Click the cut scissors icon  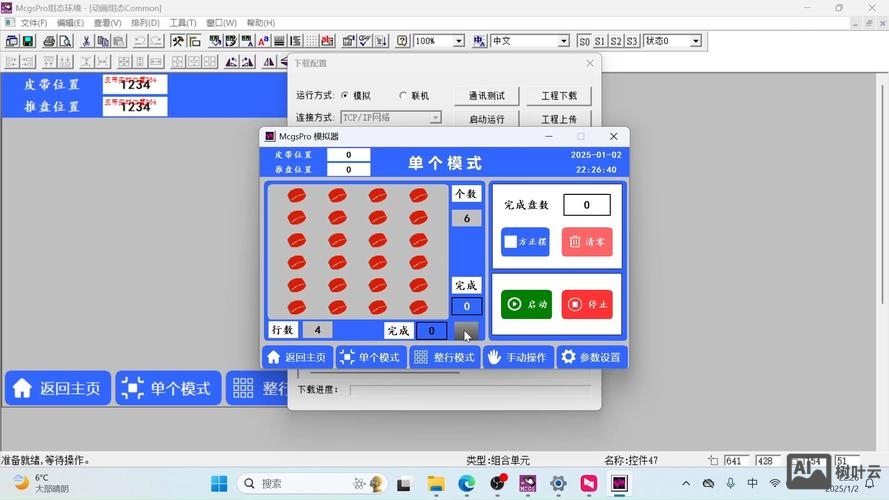click(86, 41)
